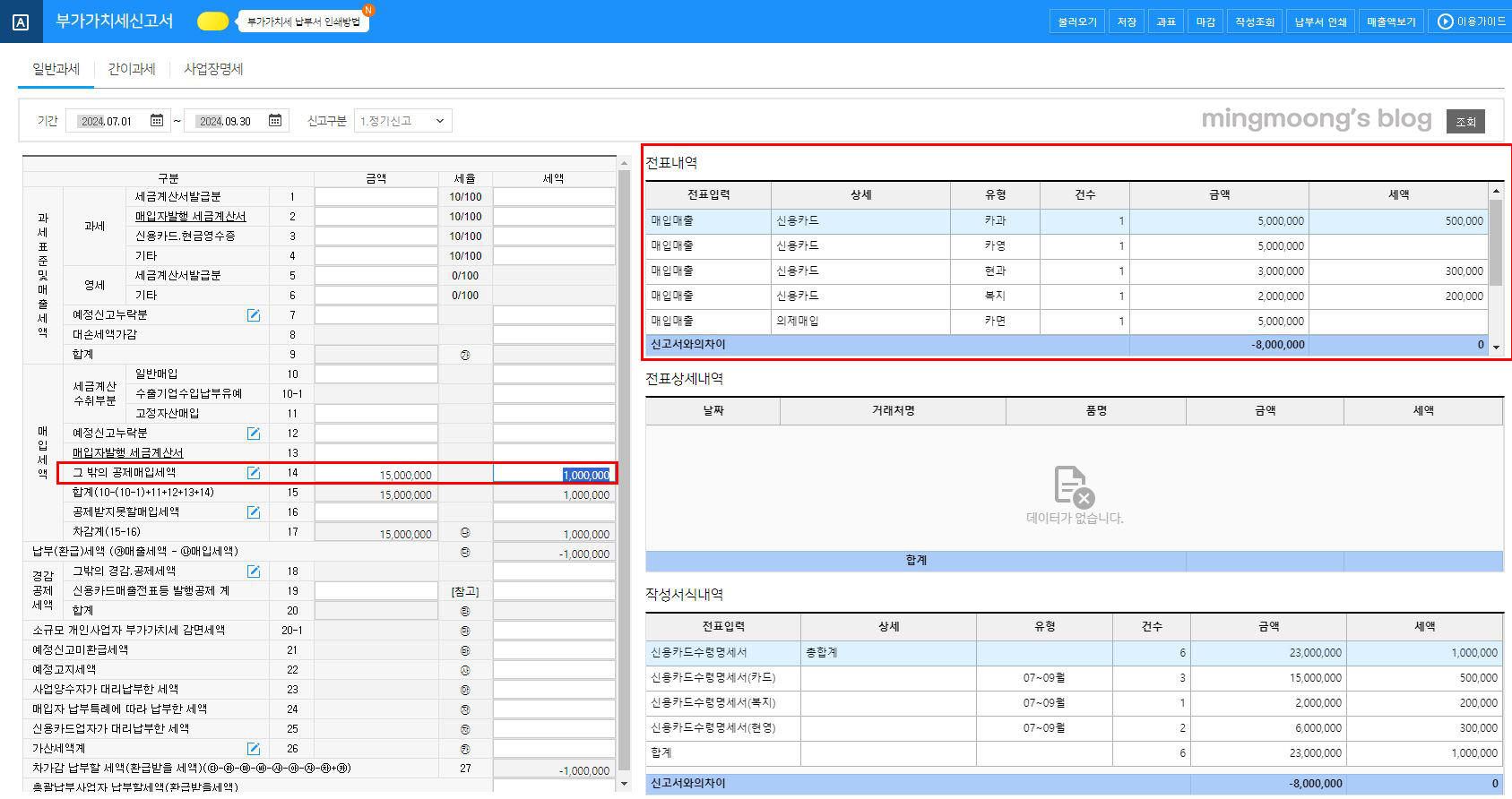Screen dimensions: 1512x799
Task: Click row 14 세액 field showing 1,000,000
Action: pos(553,474)
